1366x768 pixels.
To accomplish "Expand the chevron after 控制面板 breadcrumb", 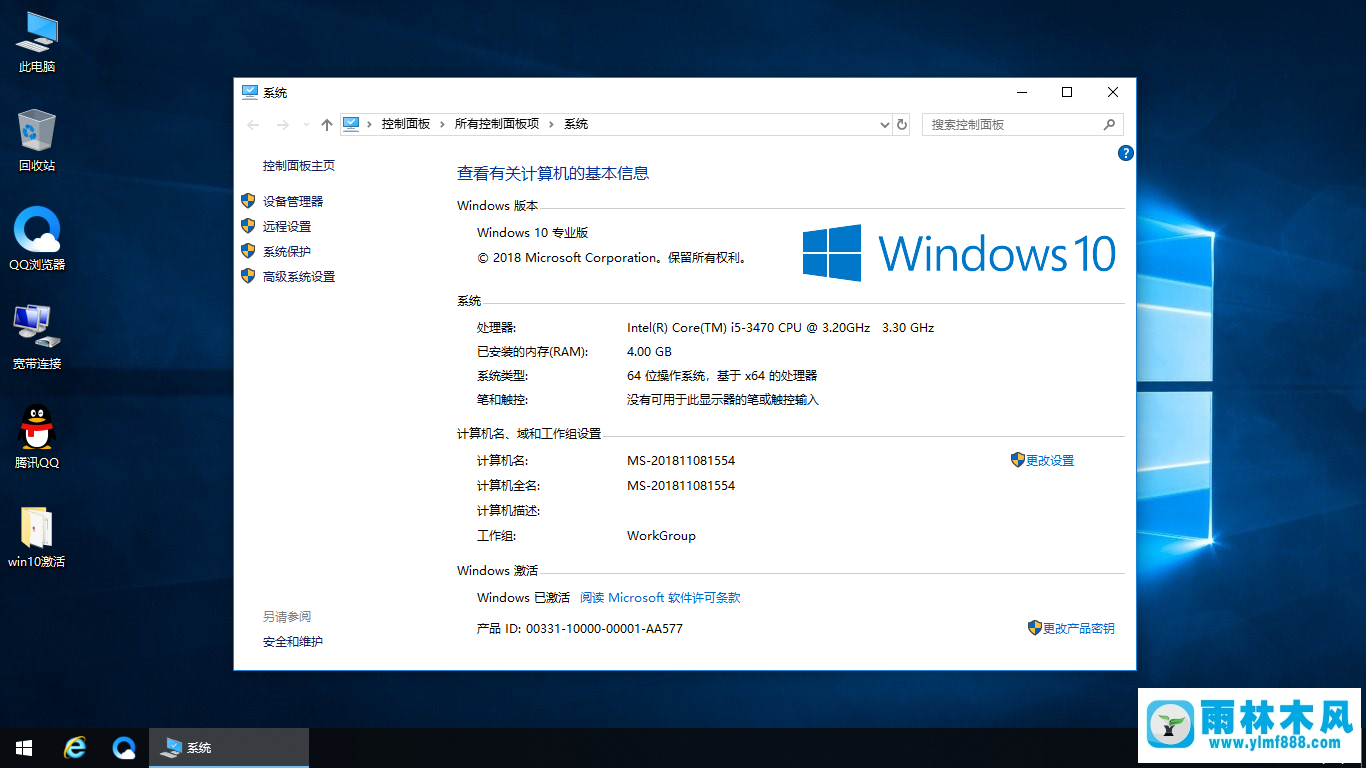I will pos(442,124).
